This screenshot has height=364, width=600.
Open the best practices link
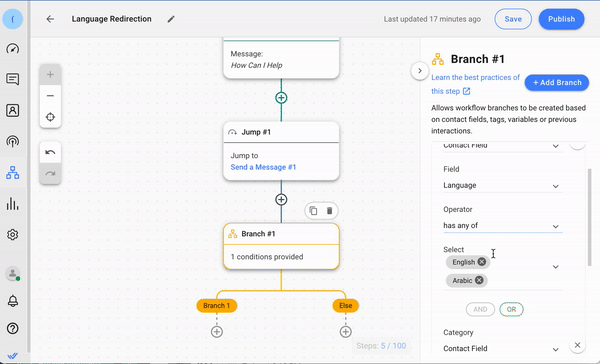(475, 84)
